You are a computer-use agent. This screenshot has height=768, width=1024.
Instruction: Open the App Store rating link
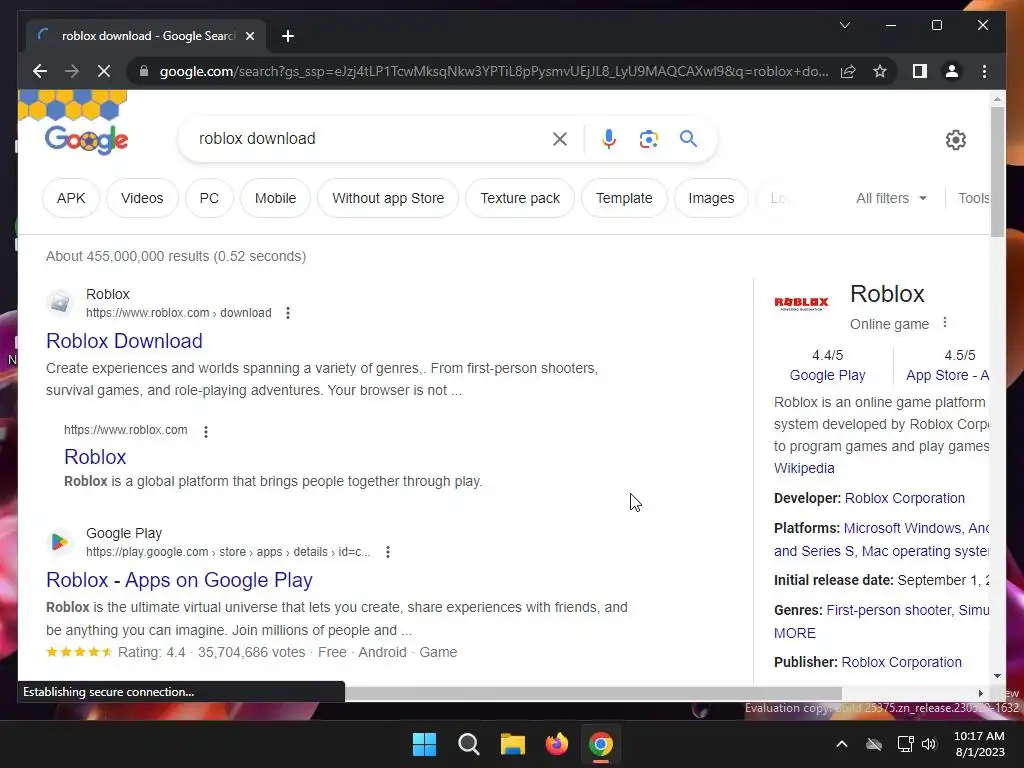[947, 375]
